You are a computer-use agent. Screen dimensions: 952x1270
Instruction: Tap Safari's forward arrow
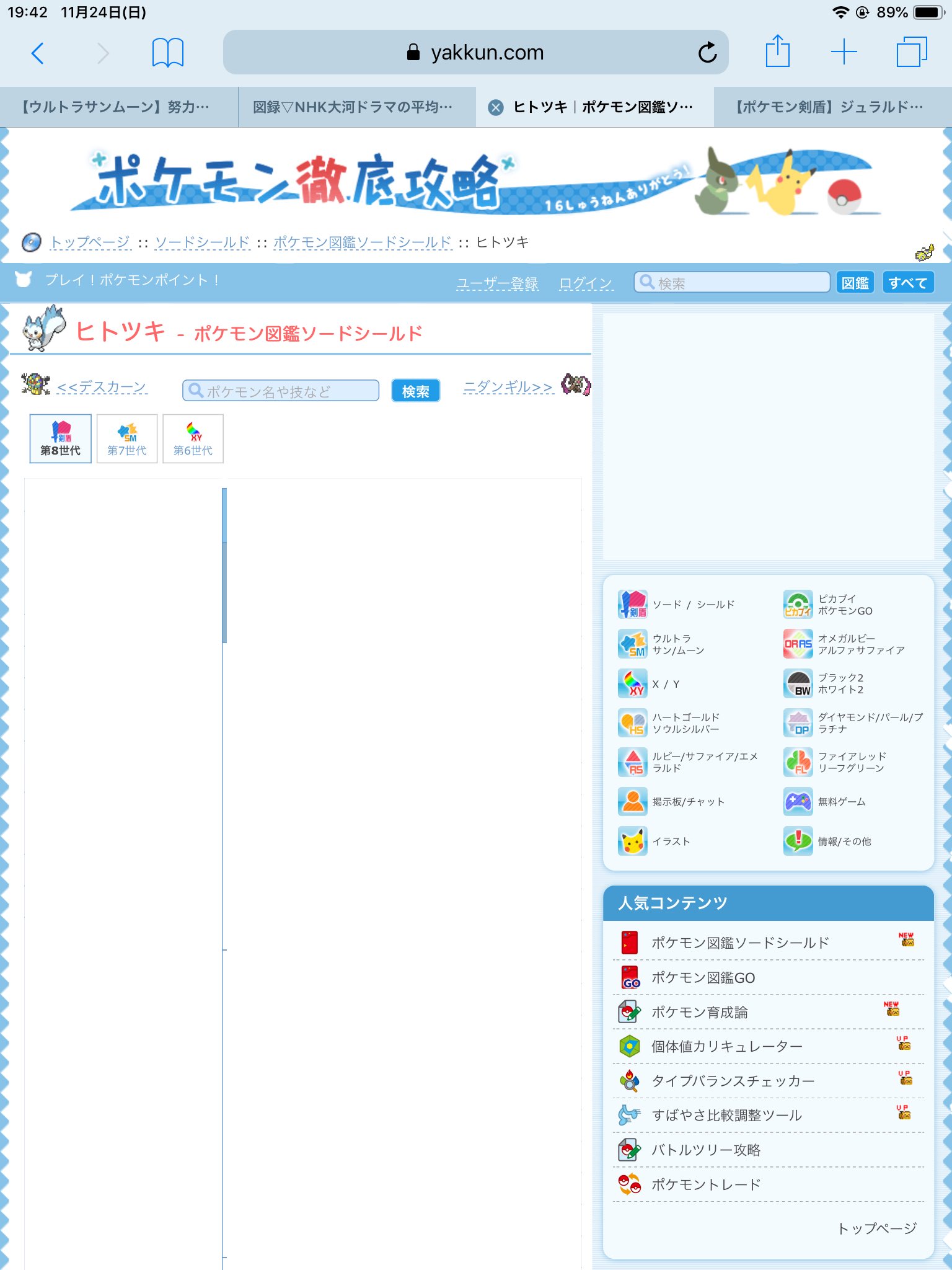(103, 53)
